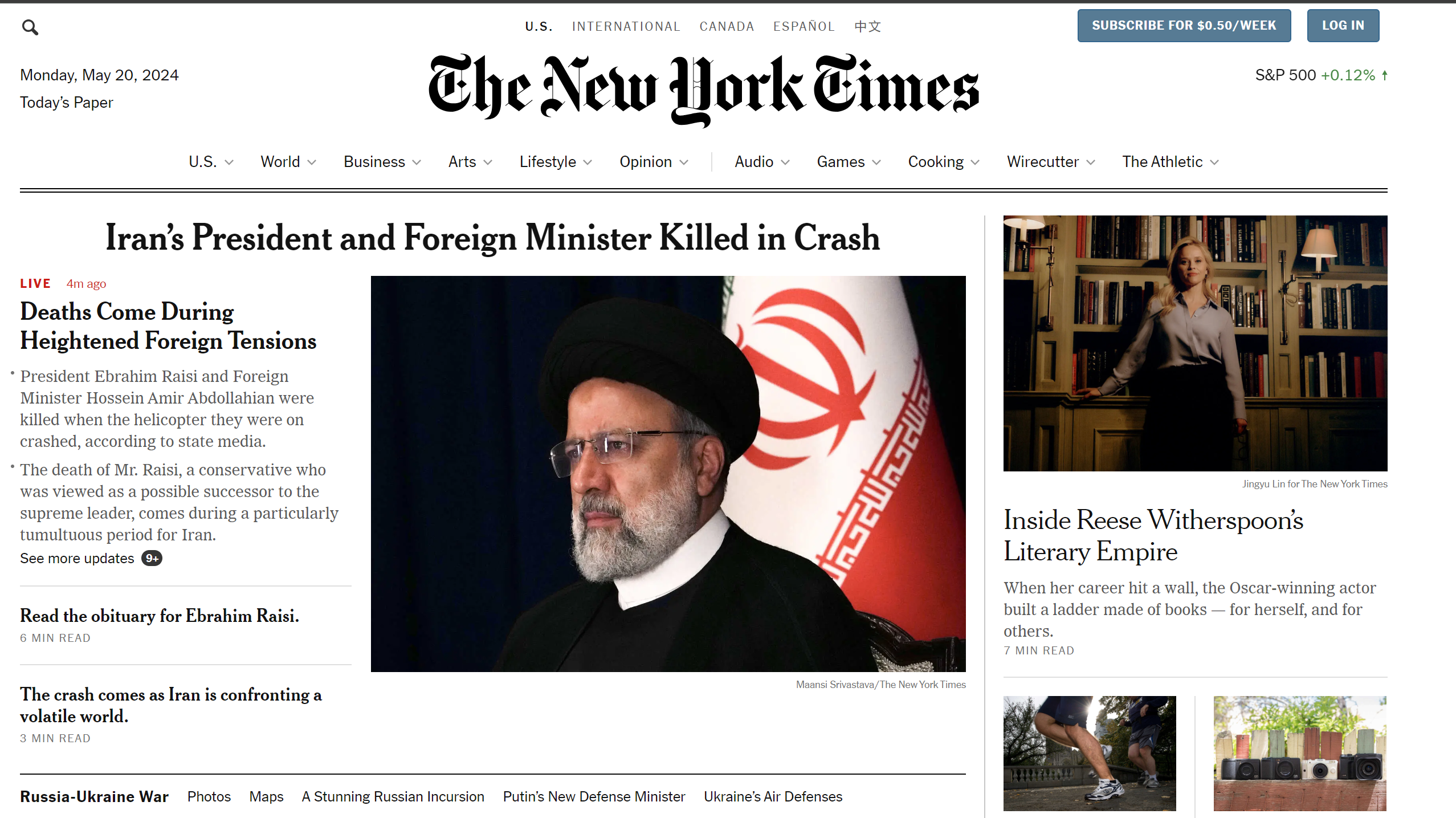Expand the U.S. section chevron
This screenshot has height=818, width=1456.
229,162
